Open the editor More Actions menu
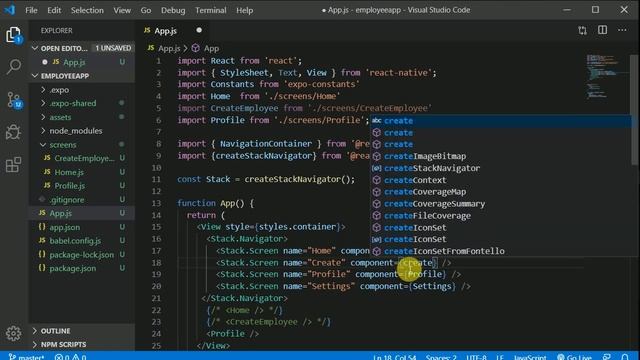The image size is (640, 360). point(622,30)
